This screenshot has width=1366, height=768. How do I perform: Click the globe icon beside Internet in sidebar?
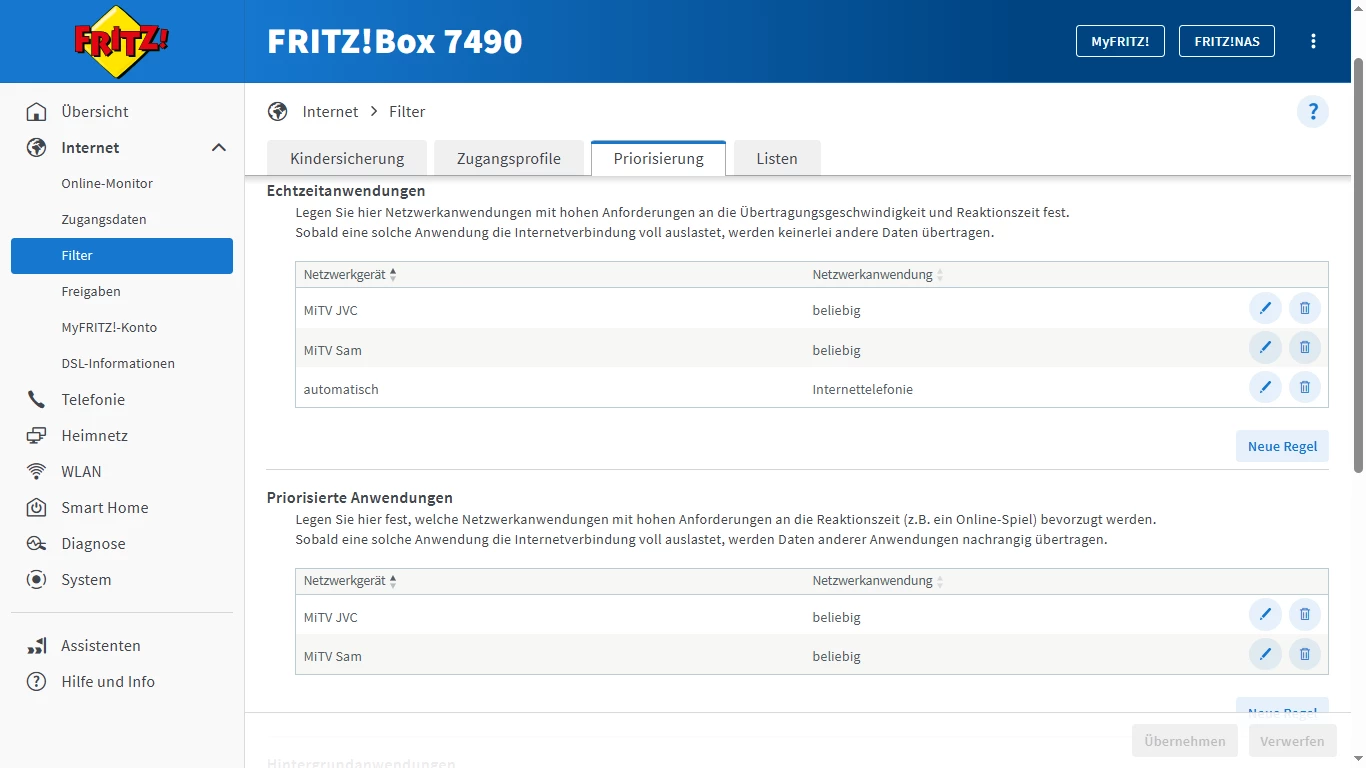[37, 147]
